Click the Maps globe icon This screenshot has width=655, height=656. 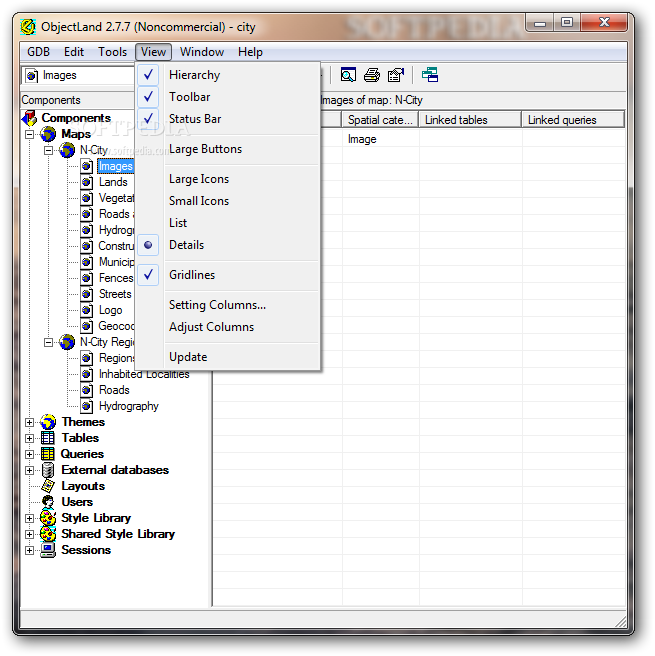pyautogui.click(x=48, y=134)
